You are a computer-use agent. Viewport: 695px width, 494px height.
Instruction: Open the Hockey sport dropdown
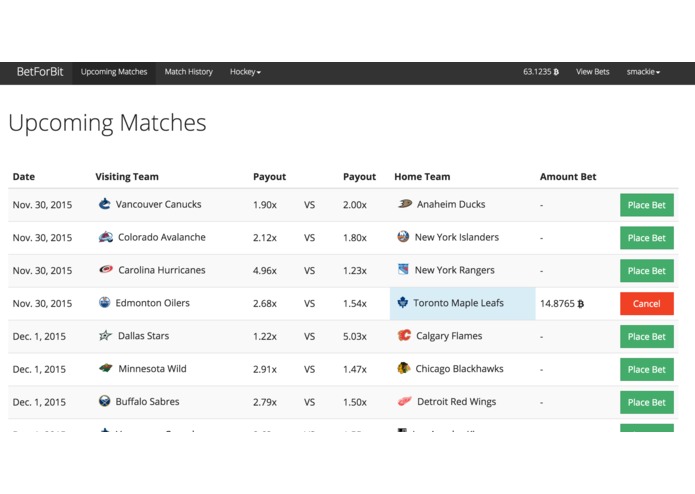coord(245,72)
